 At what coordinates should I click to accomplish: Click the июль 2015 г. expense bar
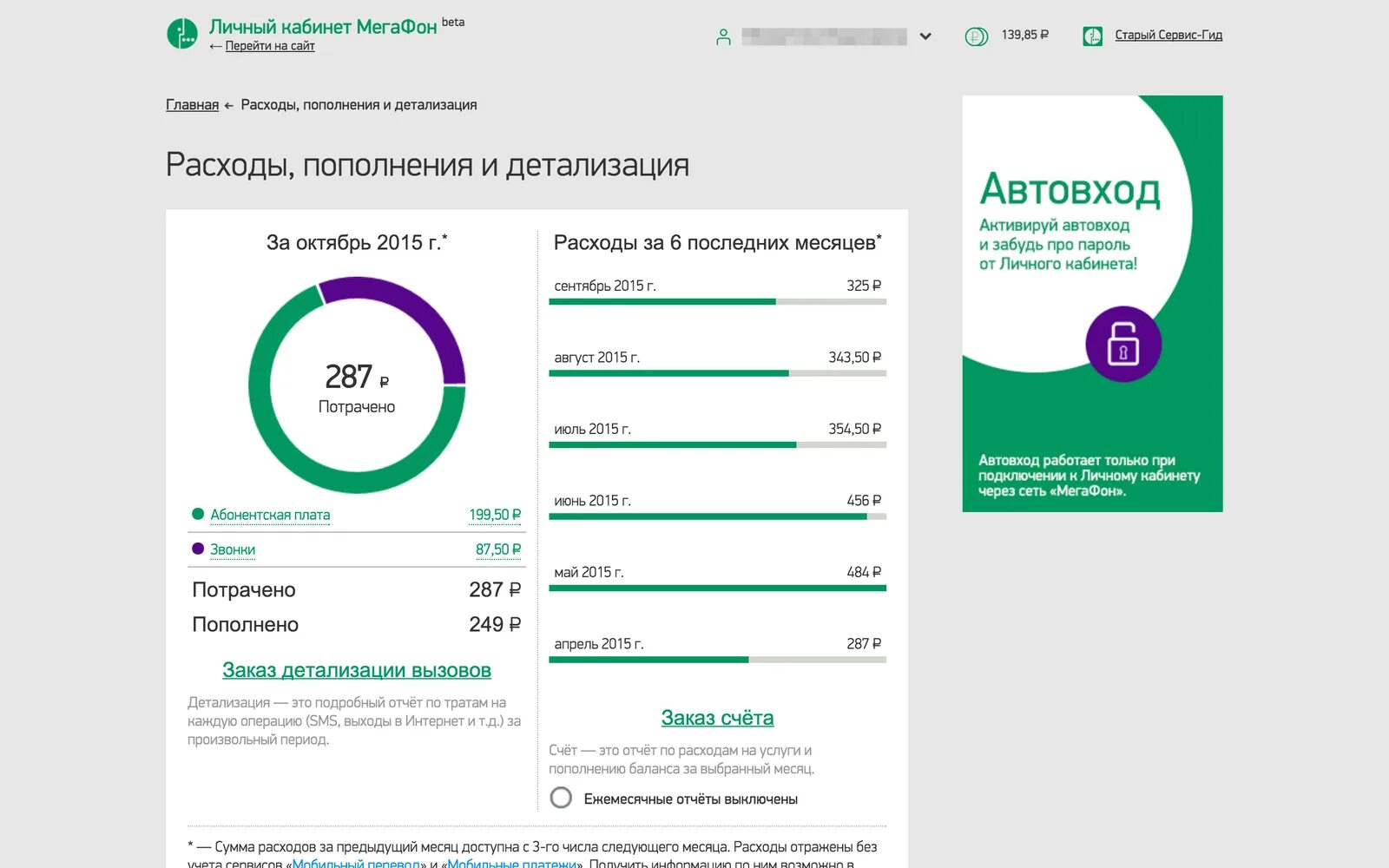[x=717, y=444]
